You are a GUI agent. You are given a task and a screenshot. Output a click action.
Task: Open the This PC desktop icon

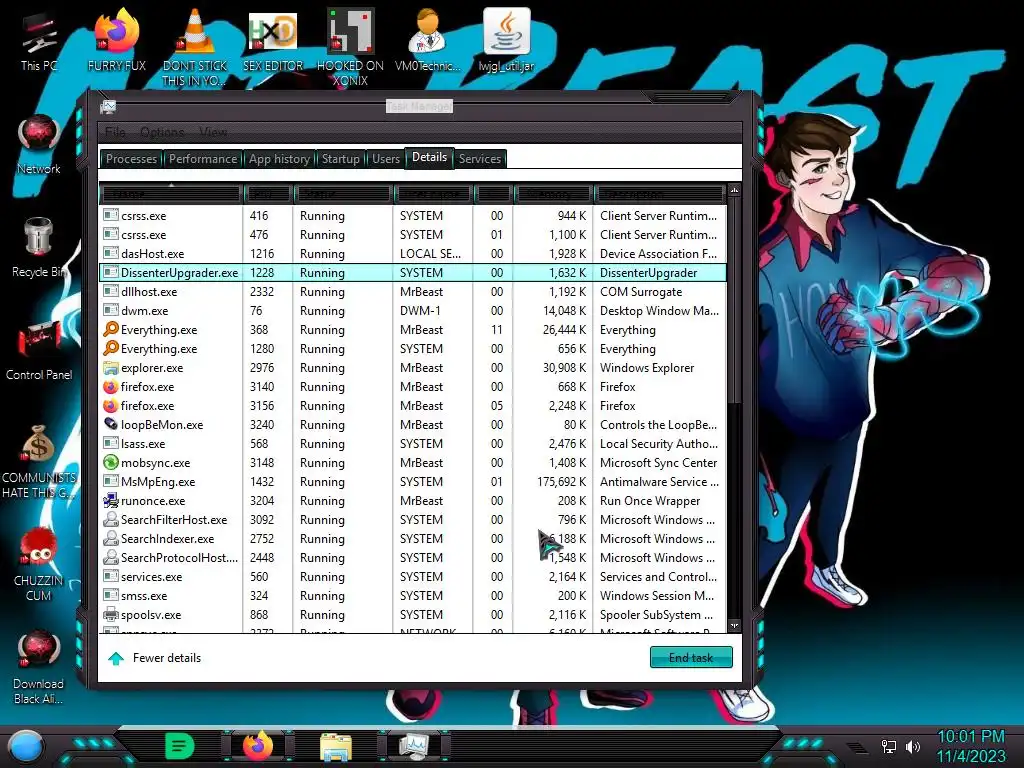coord(39,39)
